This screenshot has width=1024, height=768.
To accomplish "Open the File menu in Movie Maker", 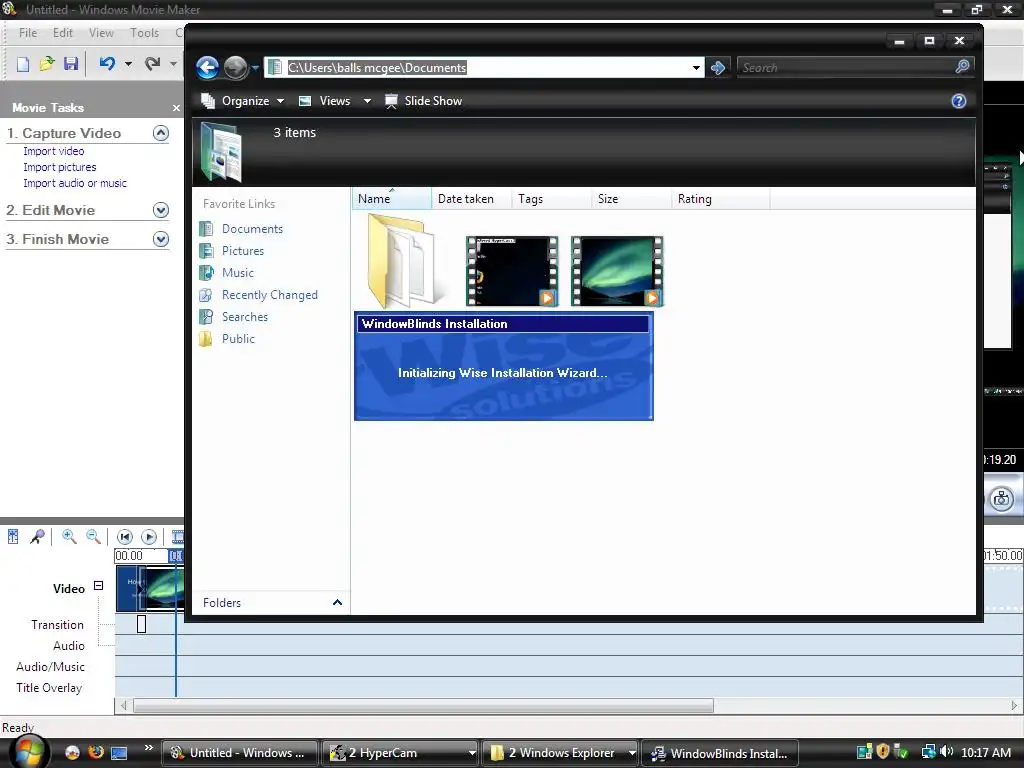I will click(x=27, y=33).
